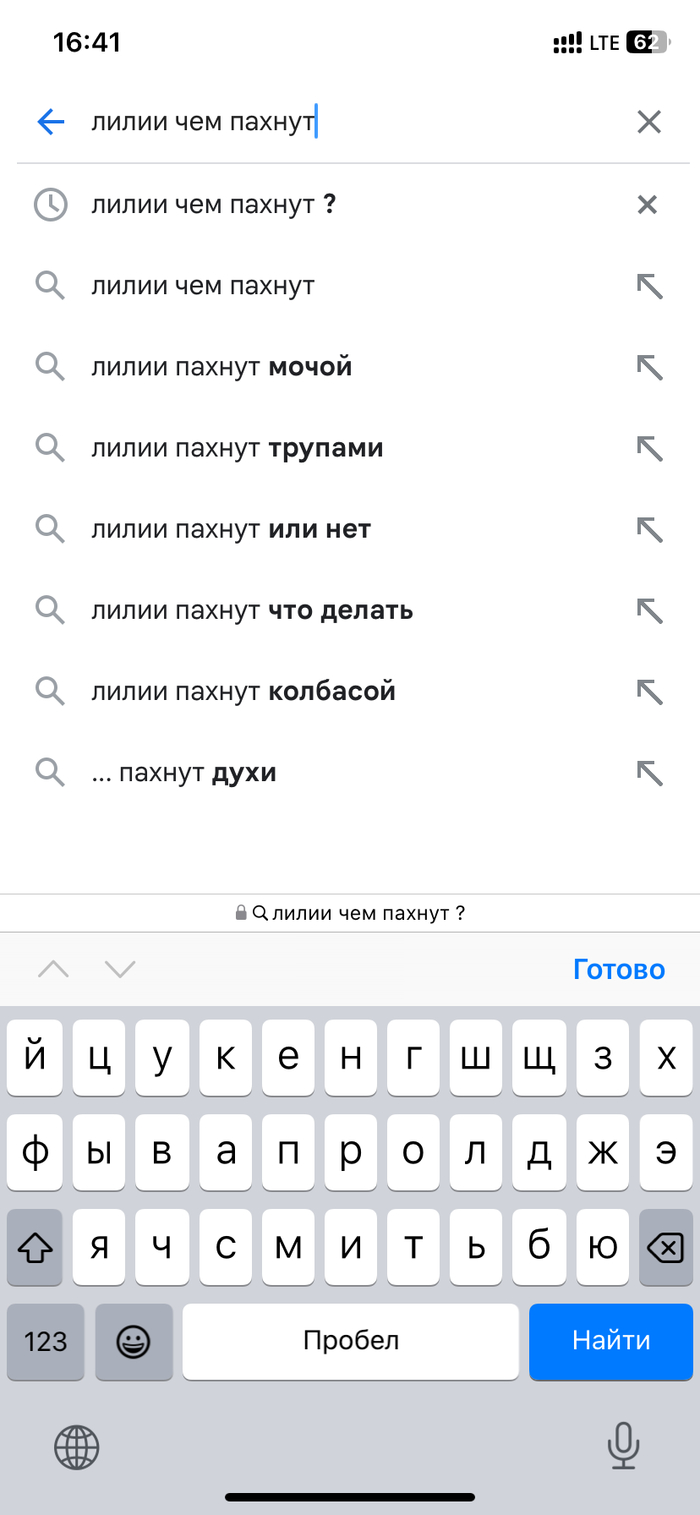Start voice dictation with microphone icon
This screenshot has width=700, height=1515.
623,1447
